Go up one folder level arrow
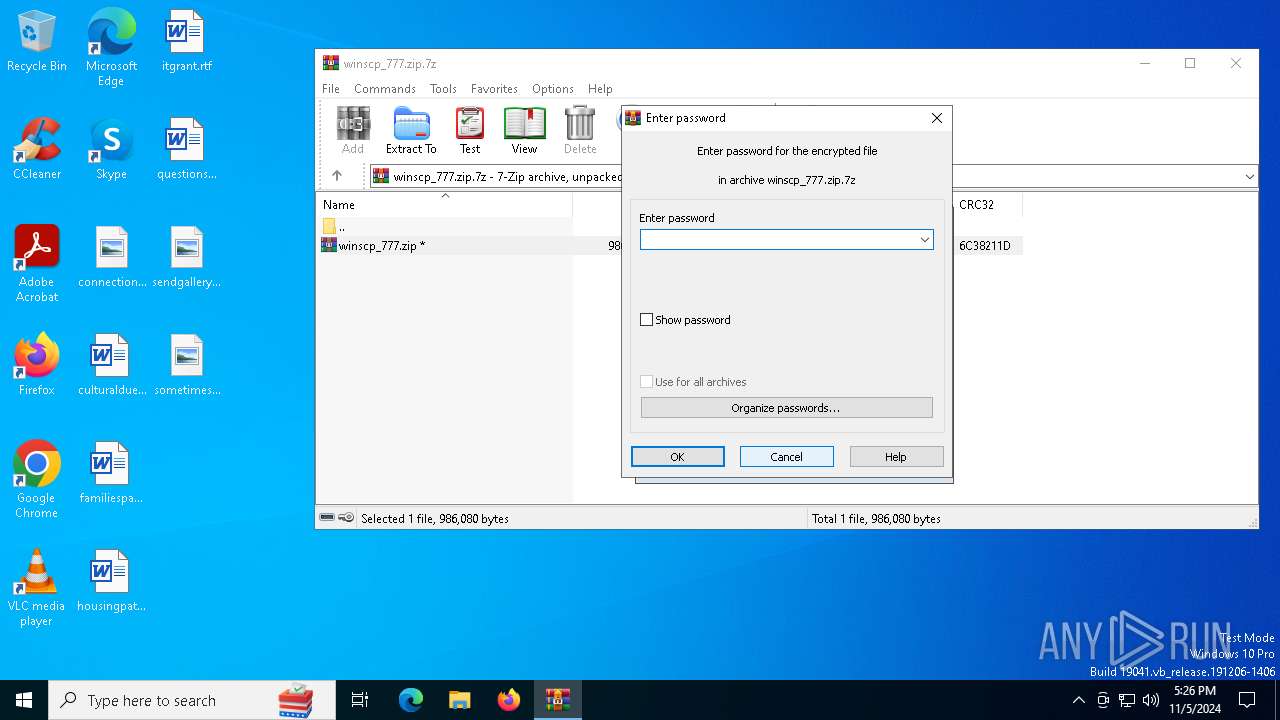1280x720 pixels. pyautogui.click(x=337, y=176)
